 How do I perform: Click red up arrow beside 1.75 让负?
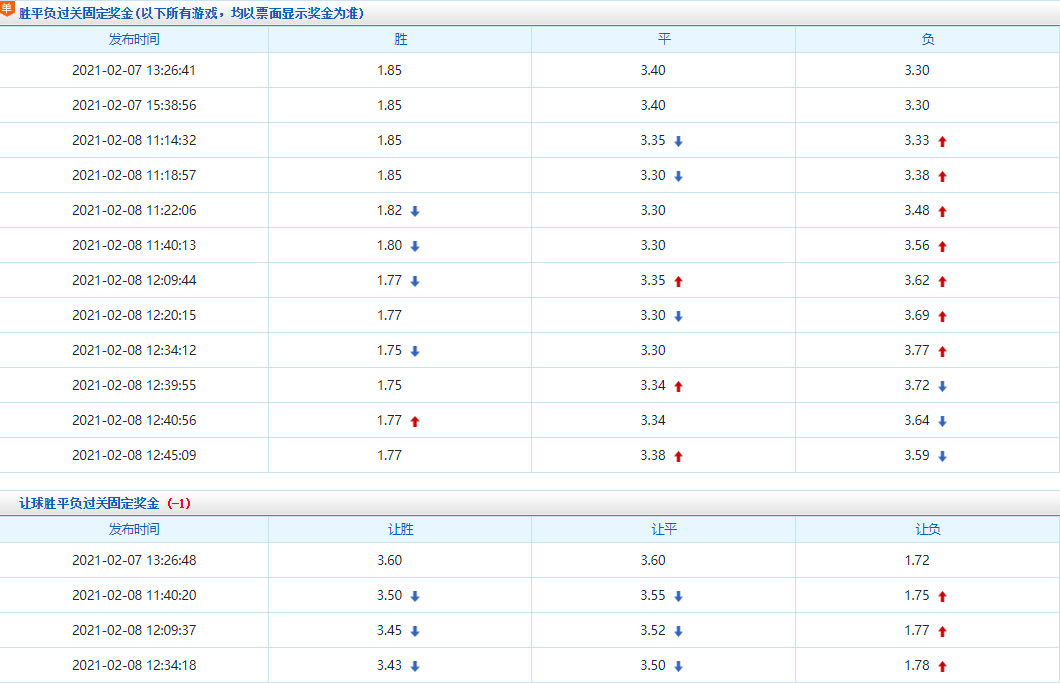click(942, 596)
